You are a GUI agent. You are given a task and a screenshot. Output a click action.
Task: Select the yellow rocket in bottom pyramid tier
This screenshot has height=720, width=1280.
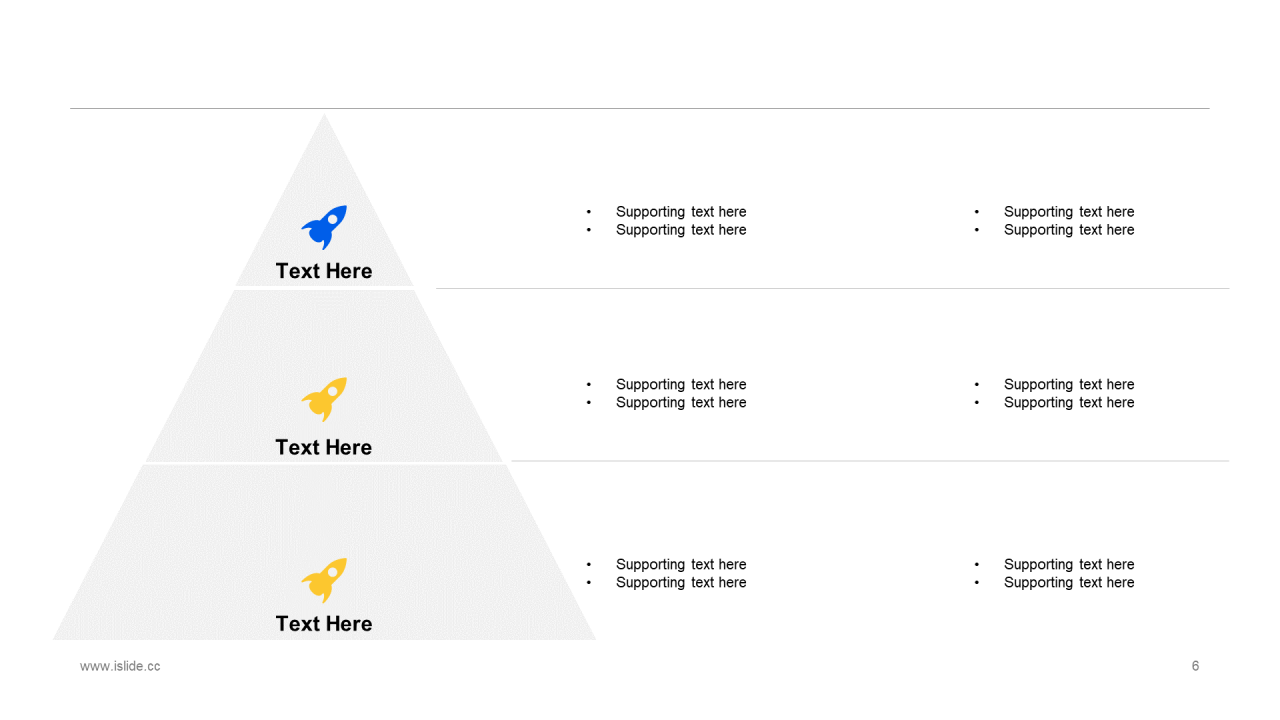pyautogui.click(x=324, y=580)
